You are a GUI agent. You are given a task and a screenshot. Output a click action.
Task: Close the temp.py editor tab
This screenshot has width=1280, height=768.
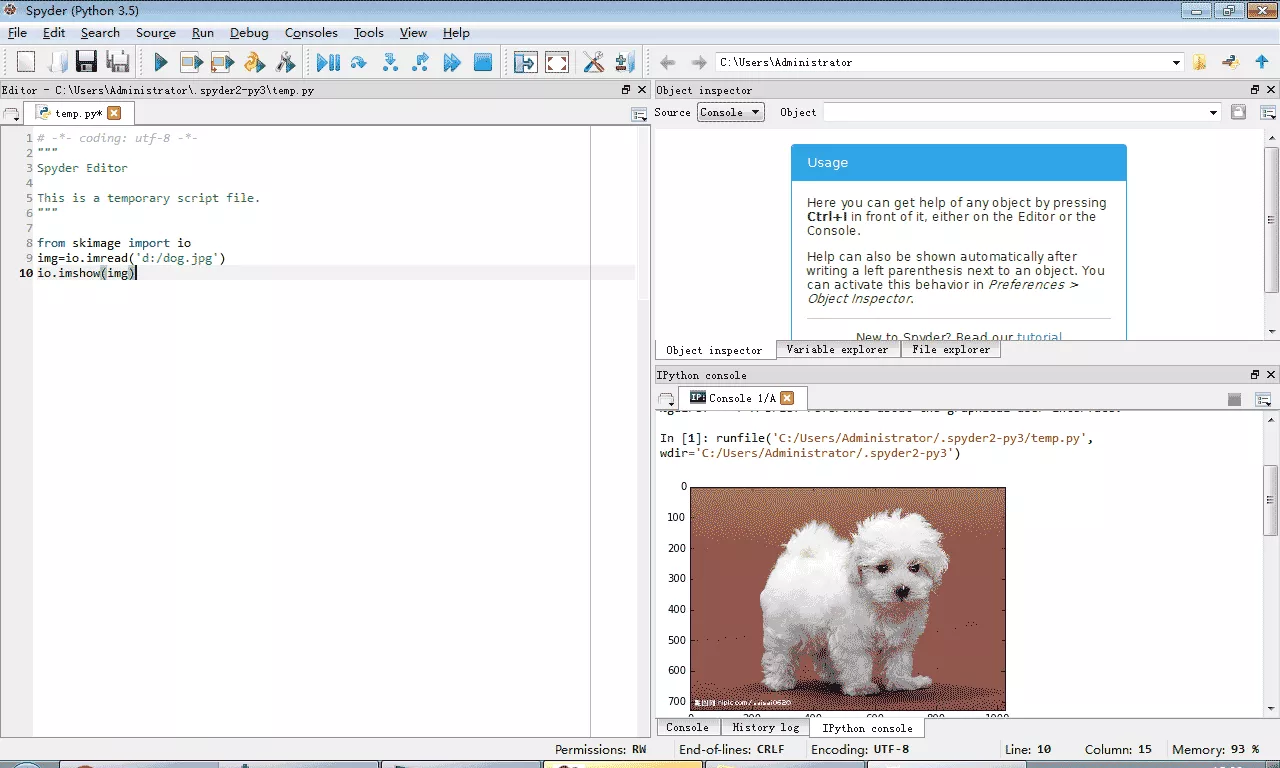point(114,113)
